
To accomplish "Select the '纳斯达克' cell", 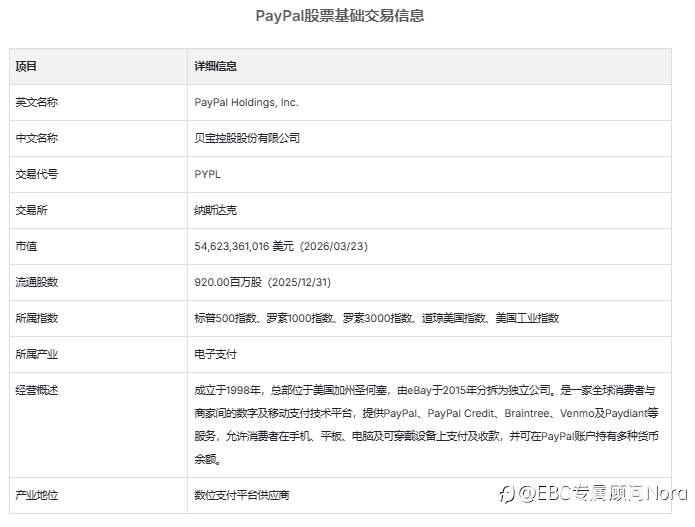I will 215,210.
